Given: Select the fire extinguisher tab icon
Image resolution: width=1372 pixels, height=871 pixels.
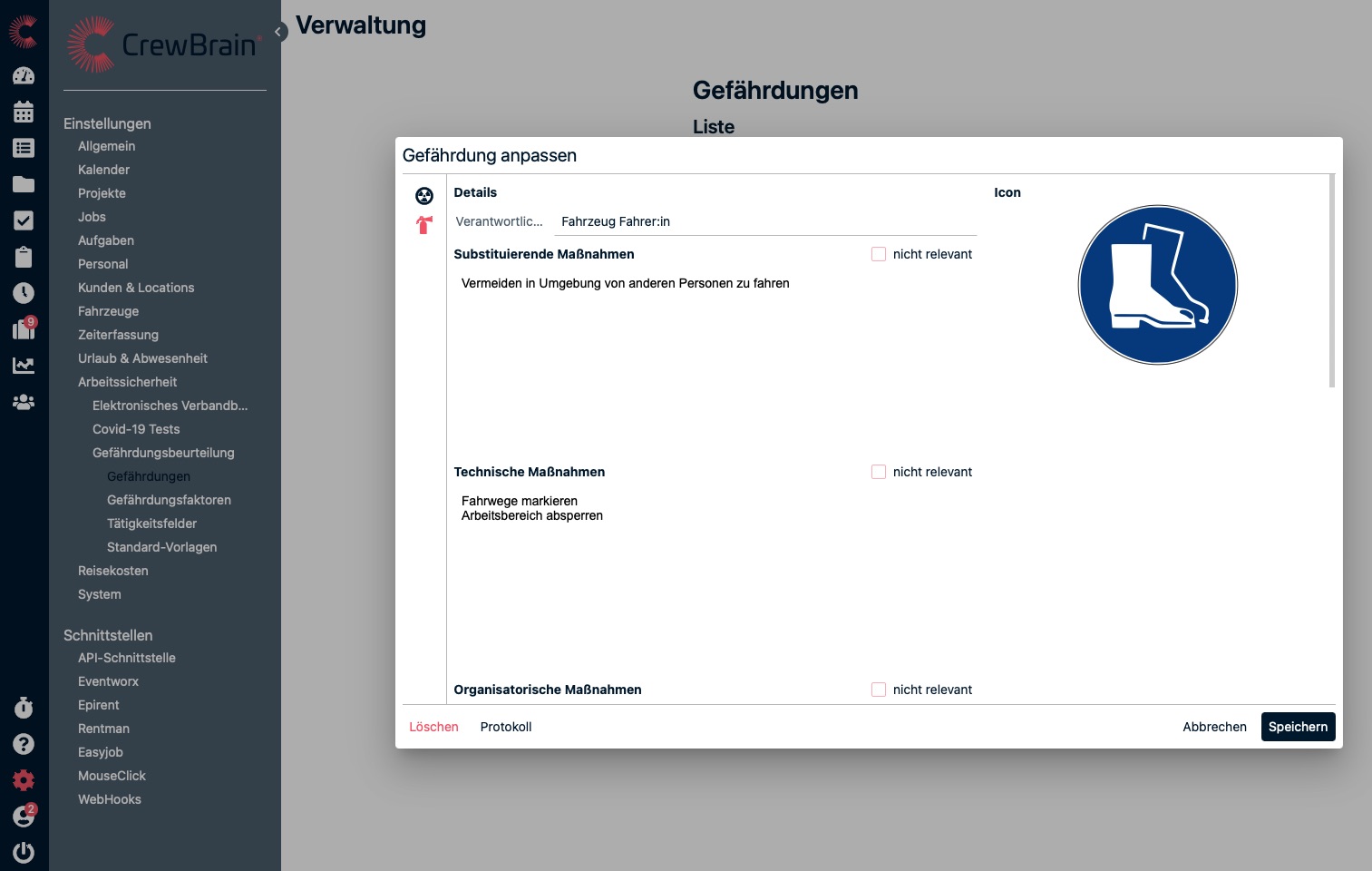Looking at the screenshot, I should pos(424,225).
